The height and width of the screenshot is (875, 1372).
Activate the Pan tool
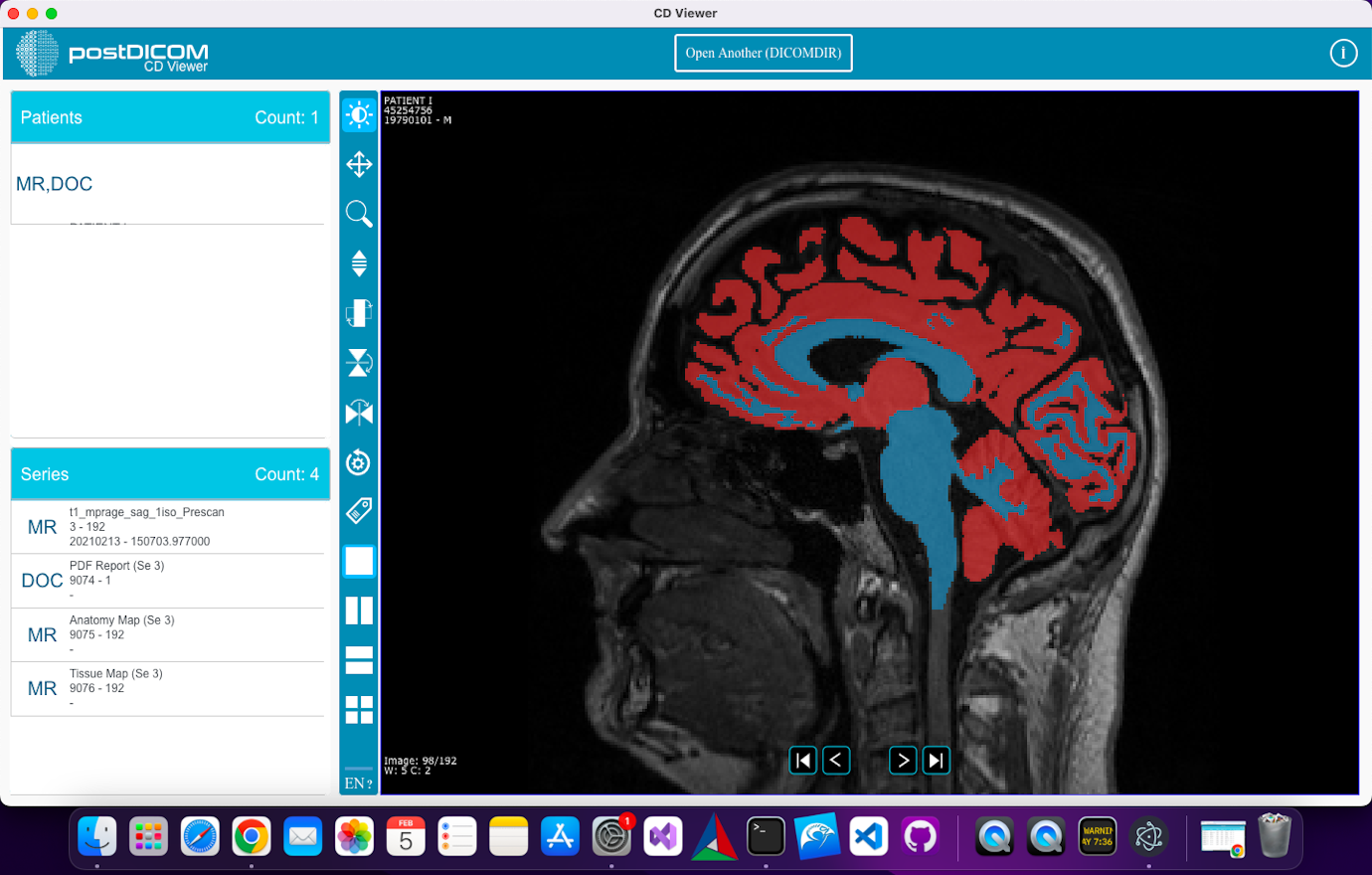(358, 164)
